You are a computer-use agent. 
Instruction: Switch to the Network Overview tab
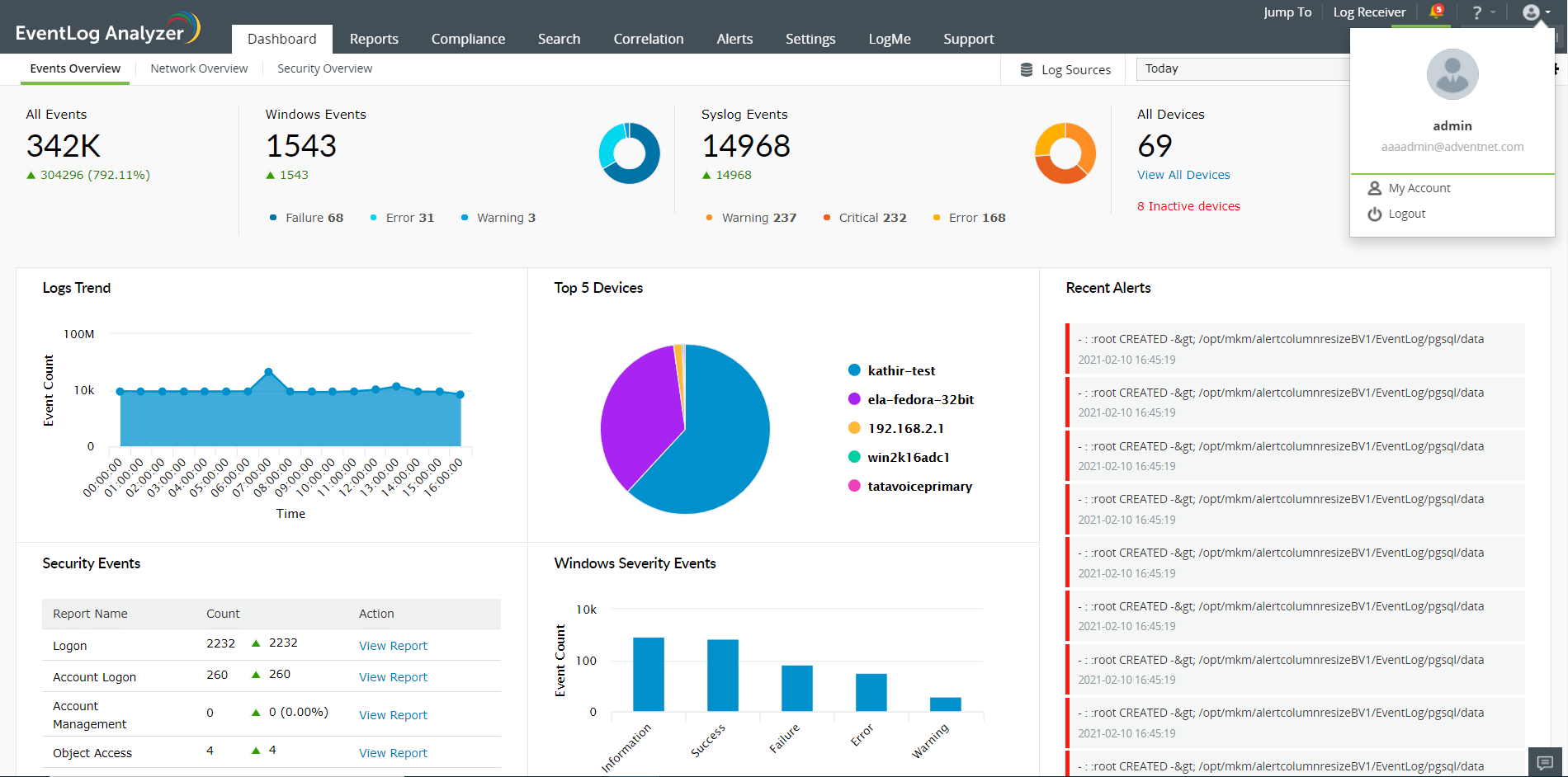point(199,68)
